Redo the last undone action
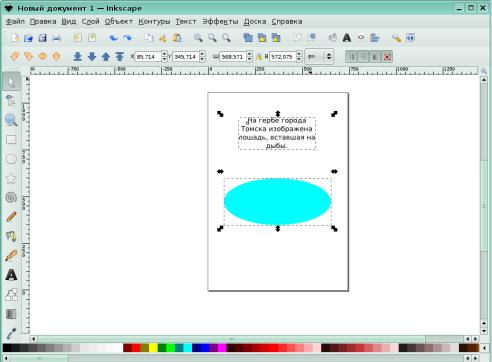 point(127,38)
